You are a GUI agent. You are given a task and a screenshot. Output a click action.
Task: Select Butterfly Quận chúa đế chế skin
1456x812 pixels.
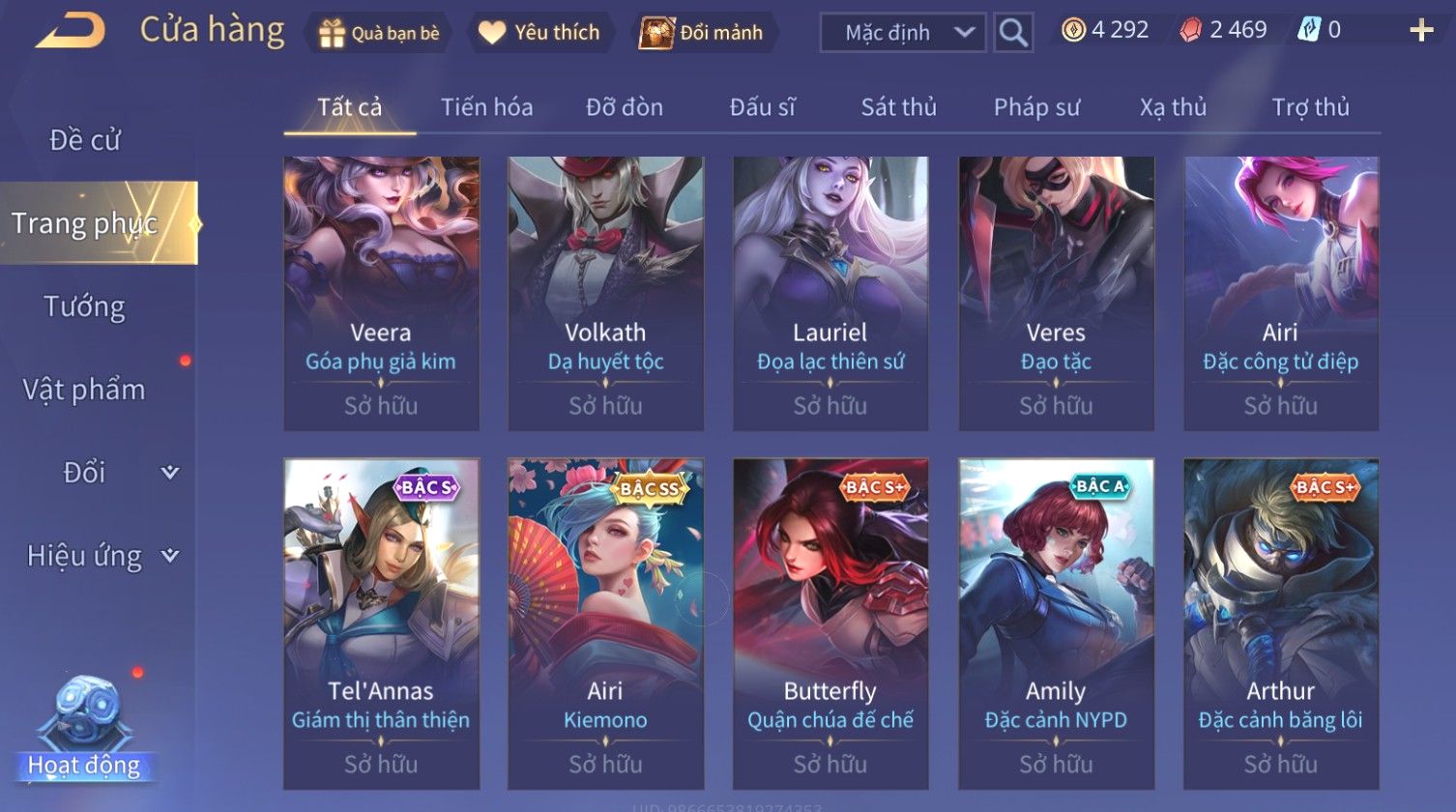tap(830, 623)
